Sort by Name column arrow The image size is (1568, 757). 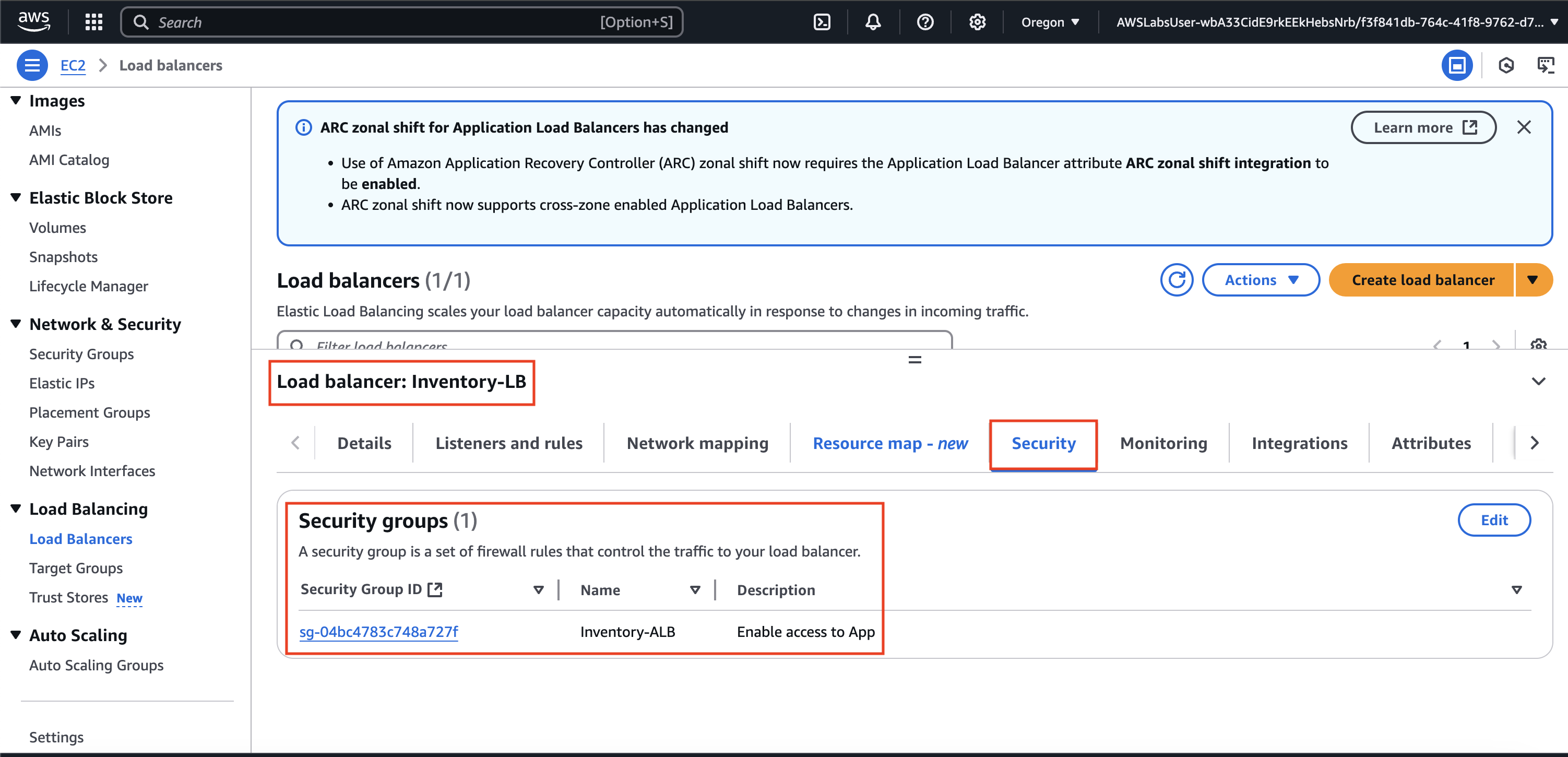pos(695,589)
